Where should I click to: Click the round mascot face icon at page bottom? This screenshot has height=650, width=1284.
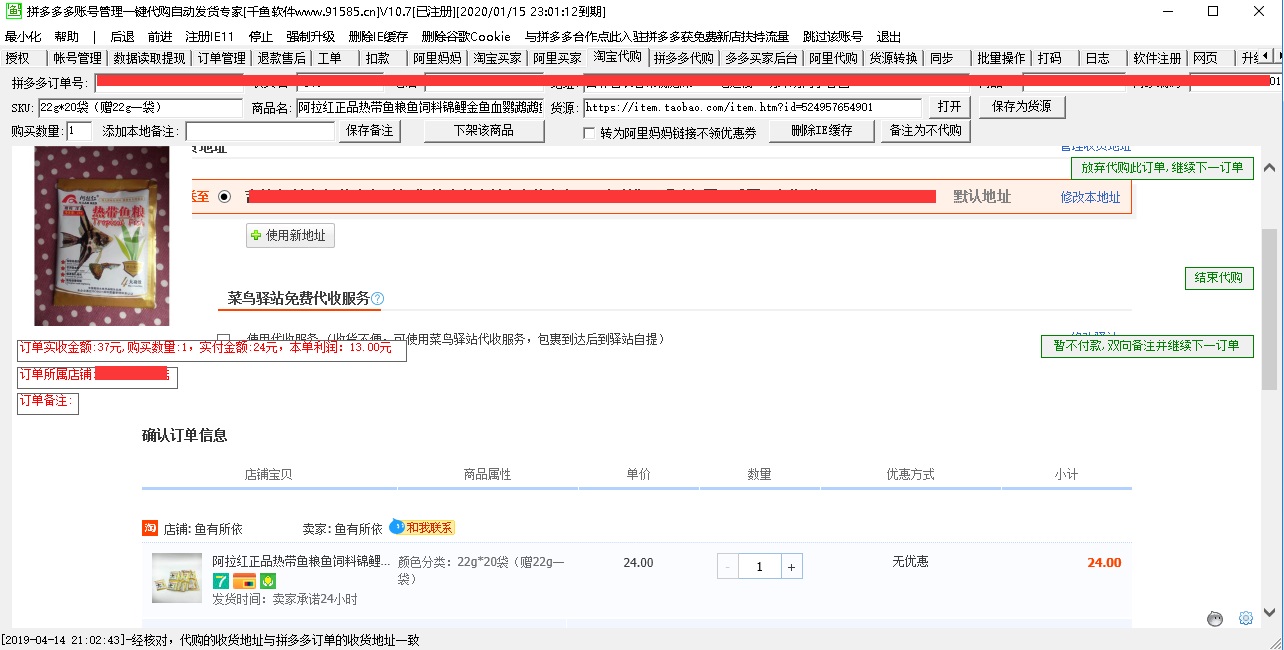click(1215, 618)
